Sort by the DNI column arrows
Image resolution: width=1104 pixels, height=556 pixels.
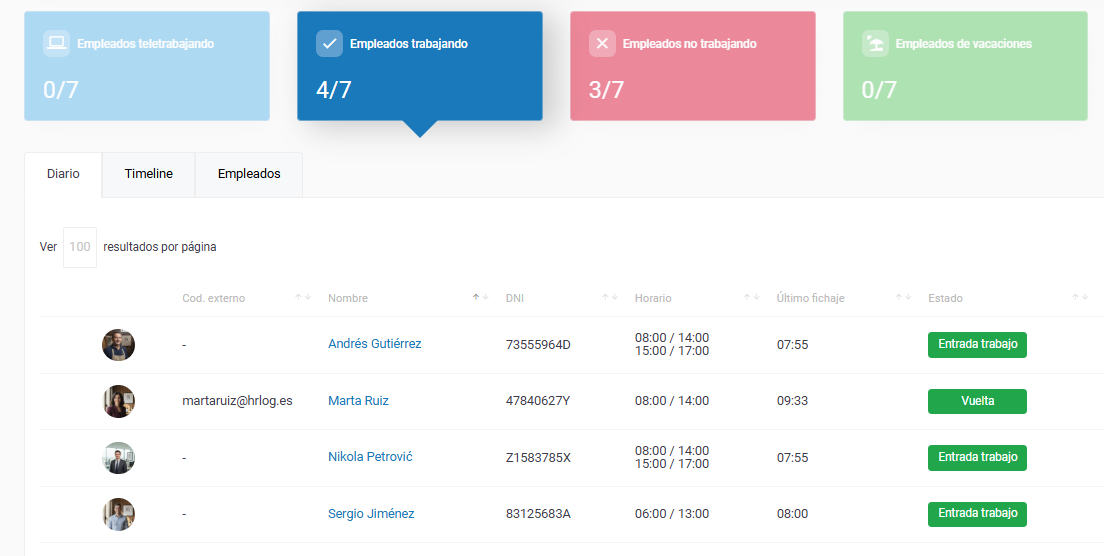tap(609, 298)
